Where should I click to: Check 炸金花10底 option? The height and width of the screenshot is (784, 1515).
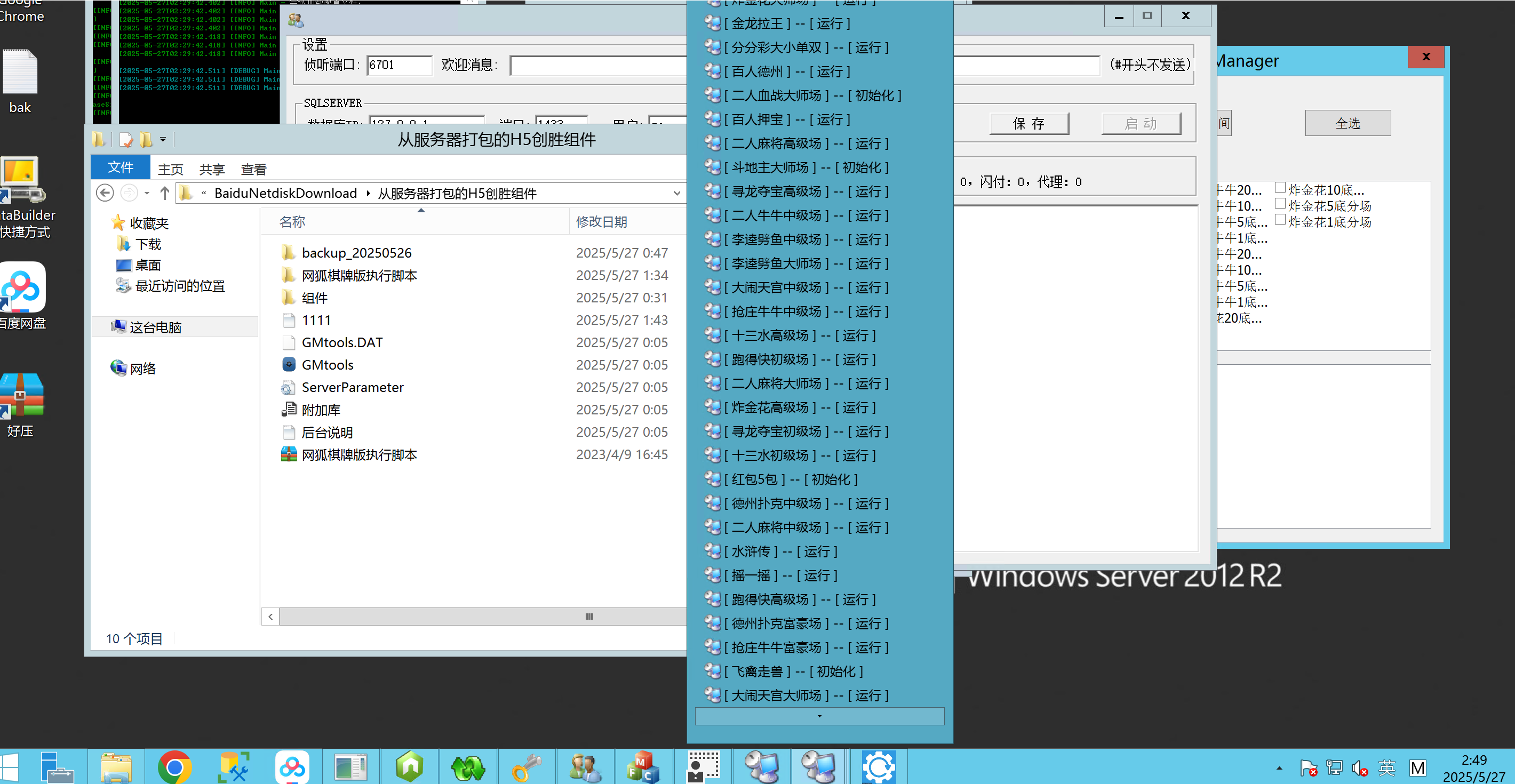(1279, 188)
